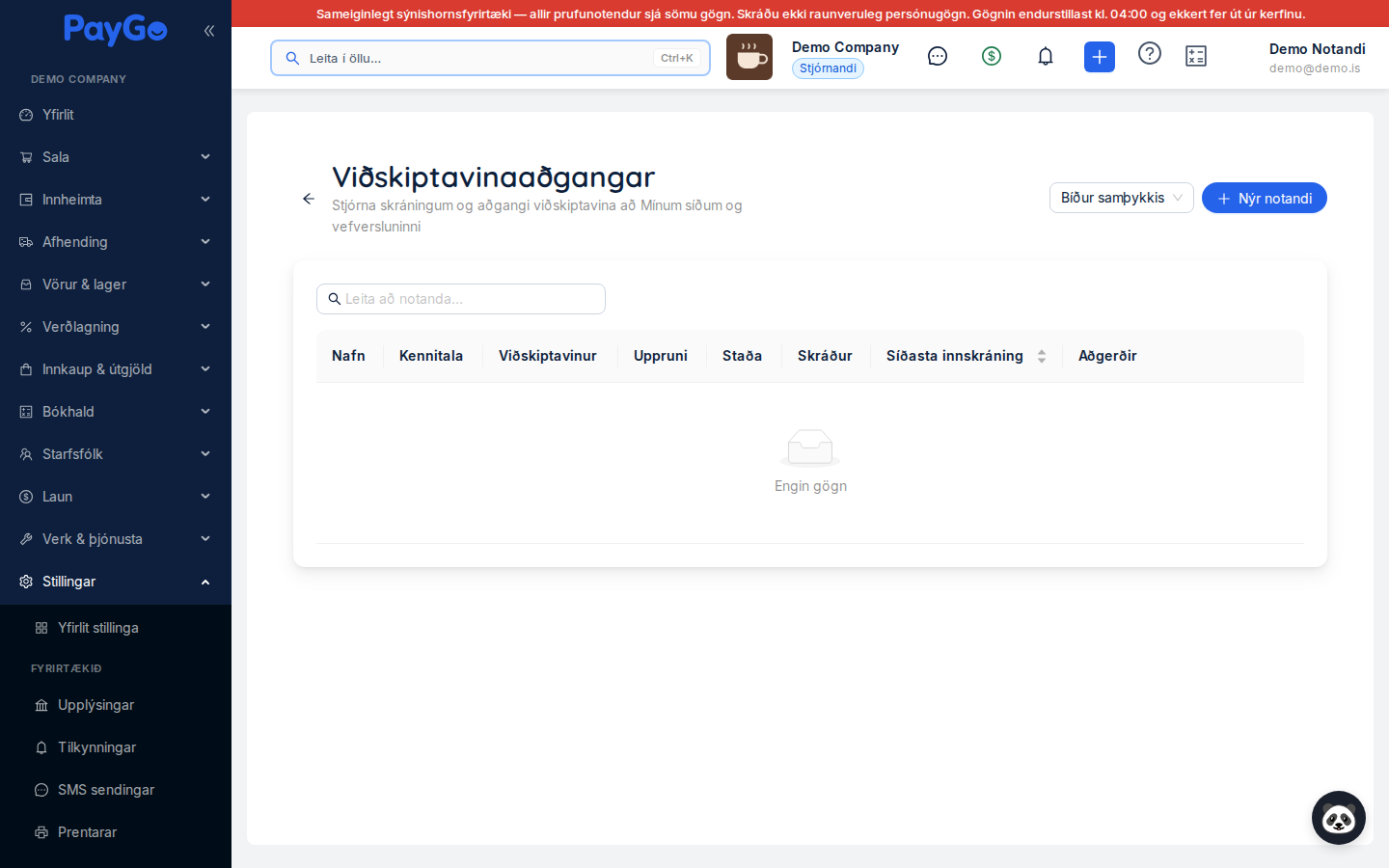Click the Demo Company name
Image resolution: width=1389 pixels, height=868 pixels.
(845, 47)
